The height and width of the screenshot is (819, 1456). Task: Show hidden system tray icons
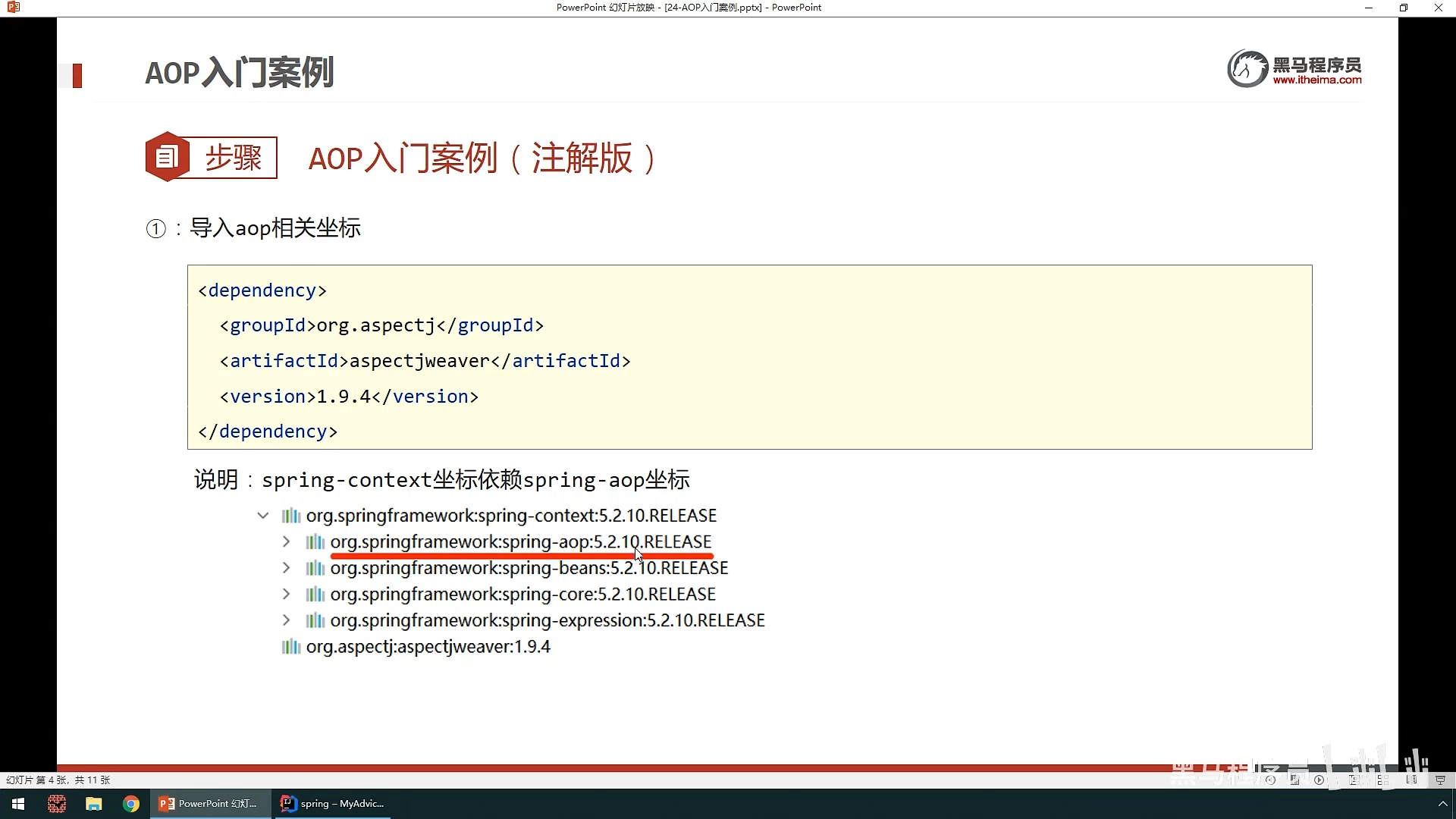tap(1442, 804)
